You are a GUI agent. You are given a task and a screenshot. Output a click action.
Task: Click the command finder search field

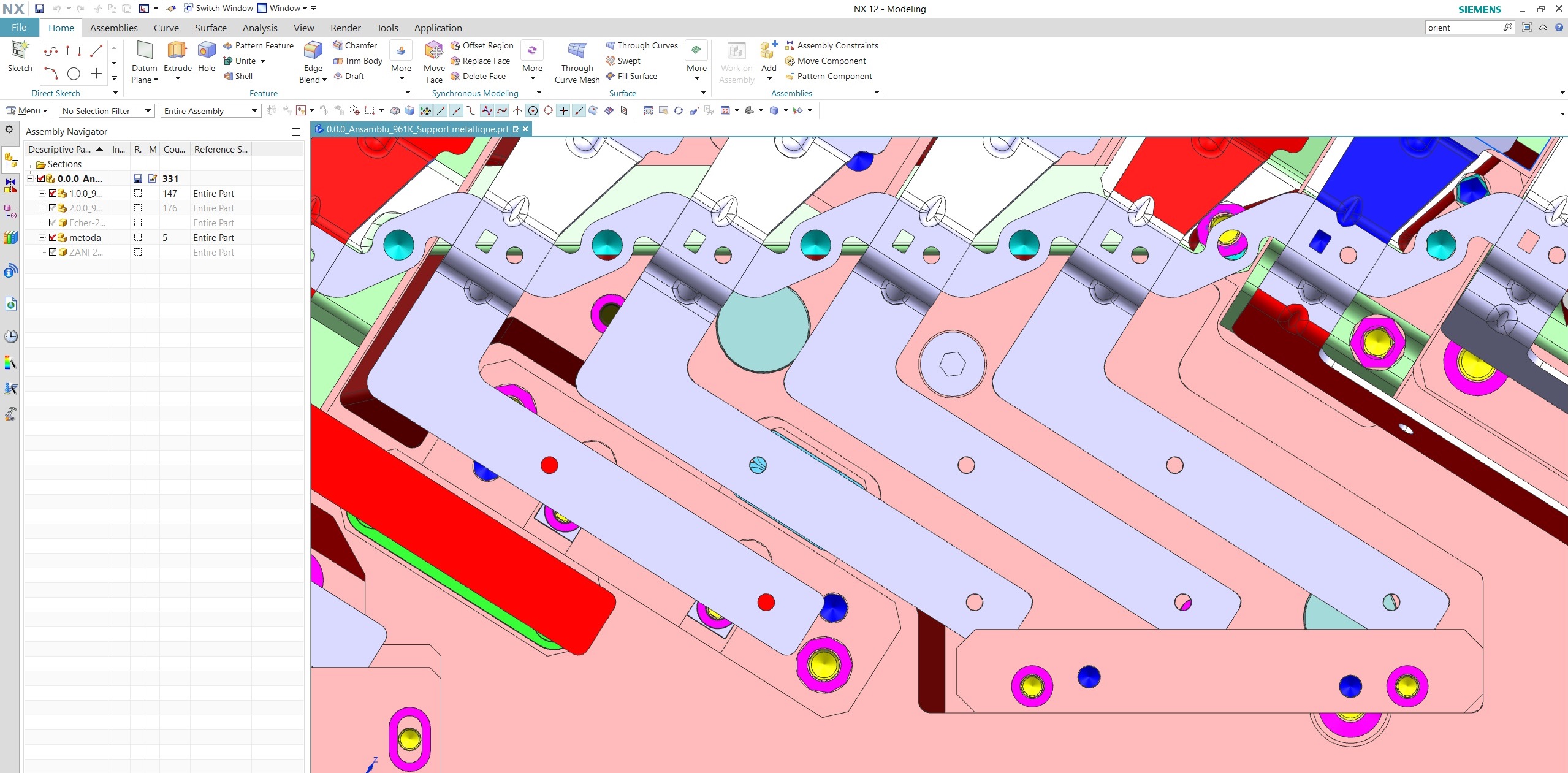(x=1463, y=28)
